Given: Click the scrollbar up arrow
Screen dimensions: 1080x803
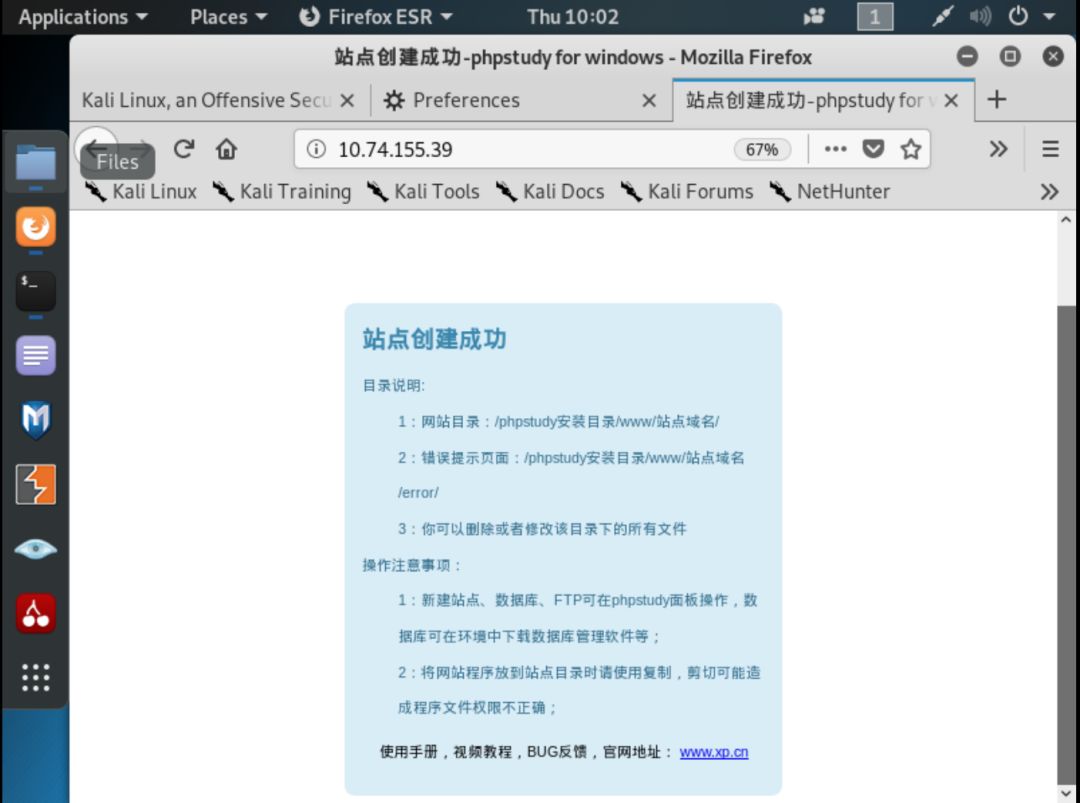Looking at the screenshot, I should click(1066, 220).
